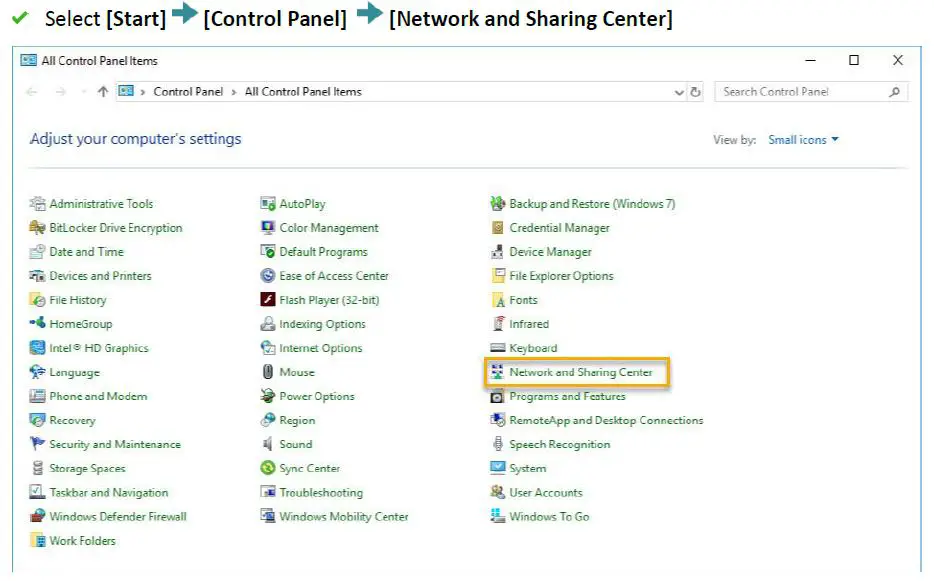Screen dimensions: 934x581
Task: Select All Control Panel Items breadcrumb
Action: pyautogui.click(x=303, y=92)
